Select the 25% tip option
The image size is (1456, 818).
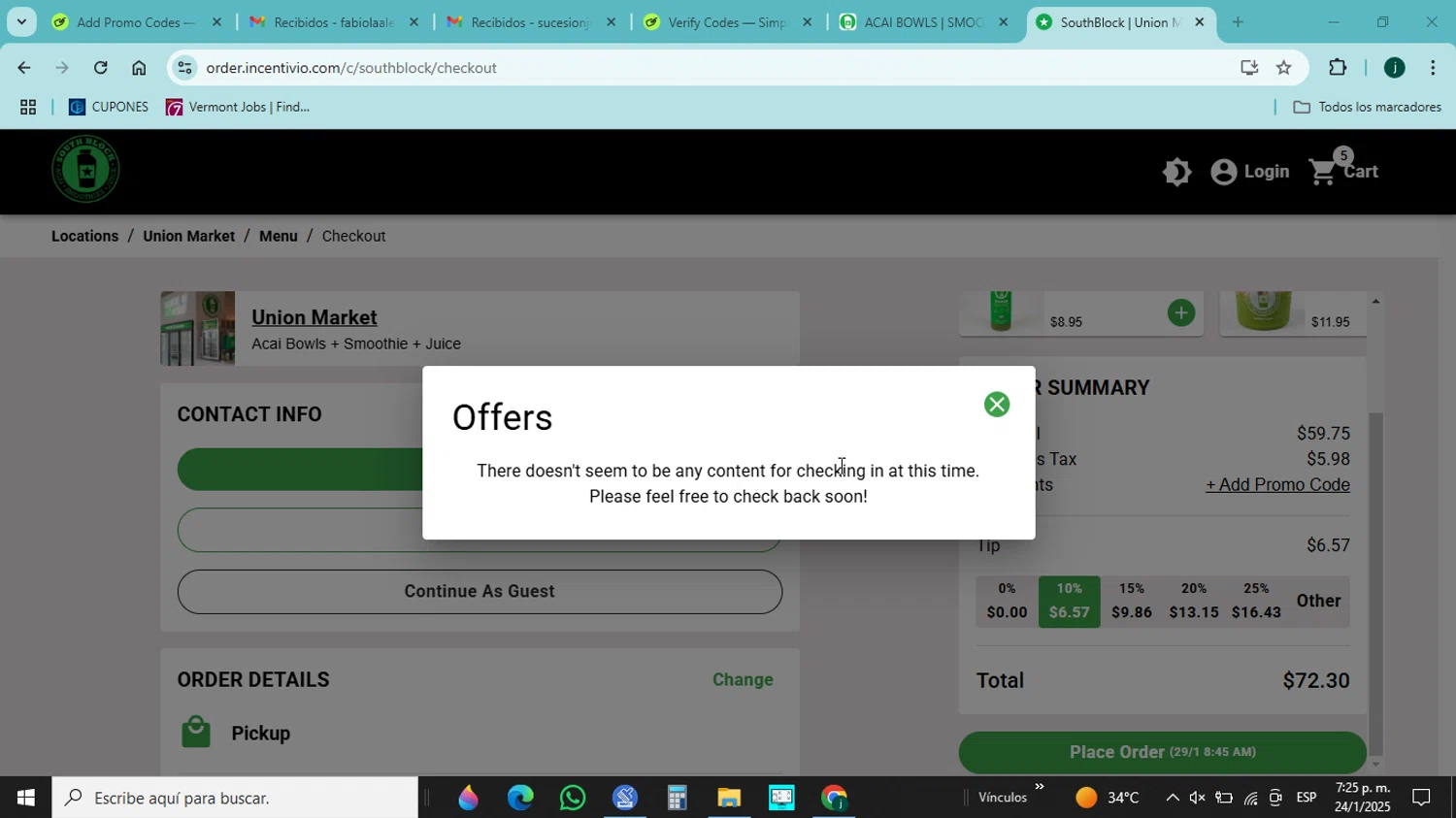coord(1256,601)
